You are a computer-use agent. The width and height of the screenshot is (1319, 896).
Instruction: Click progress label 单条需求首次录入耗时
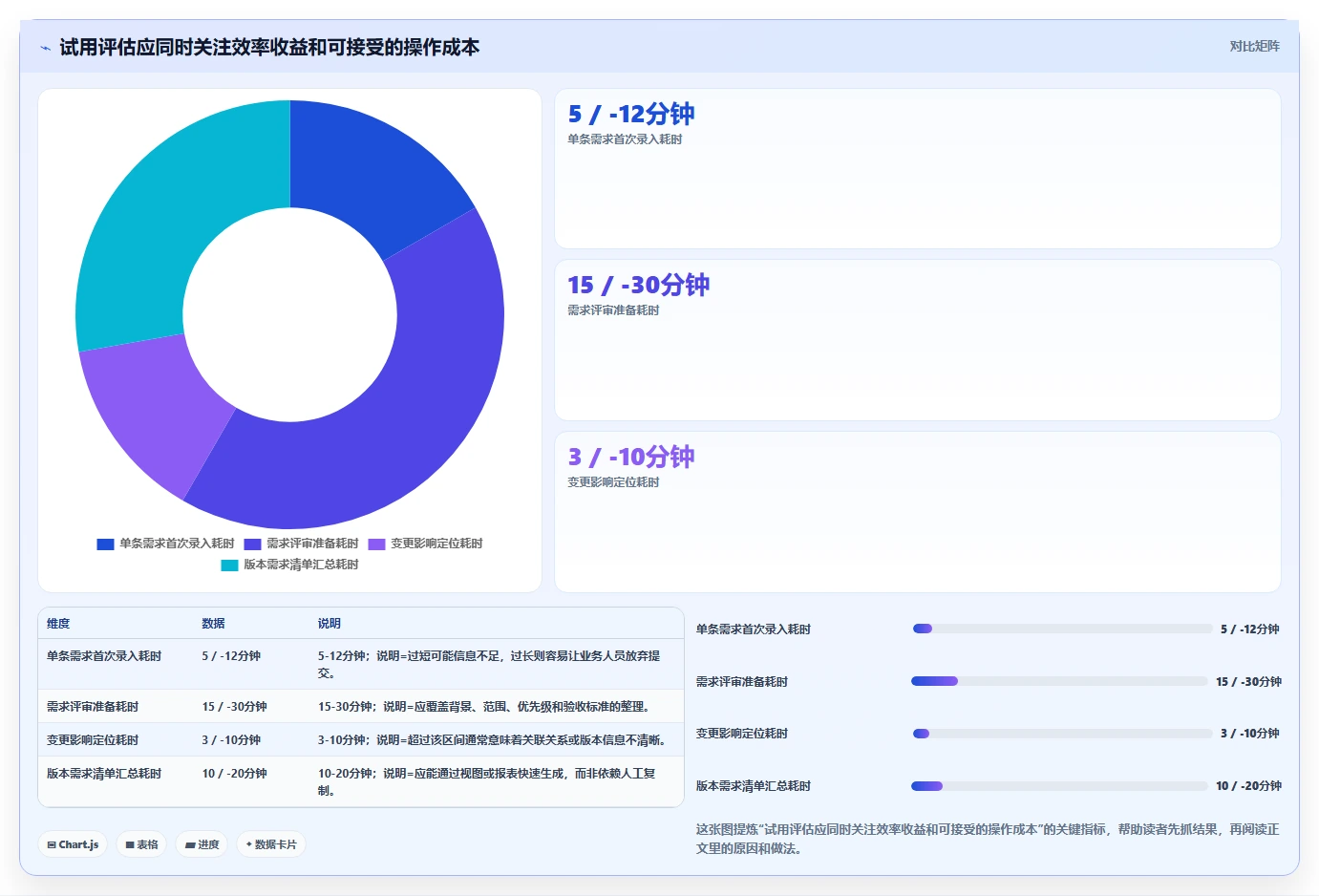pos(754,629)
